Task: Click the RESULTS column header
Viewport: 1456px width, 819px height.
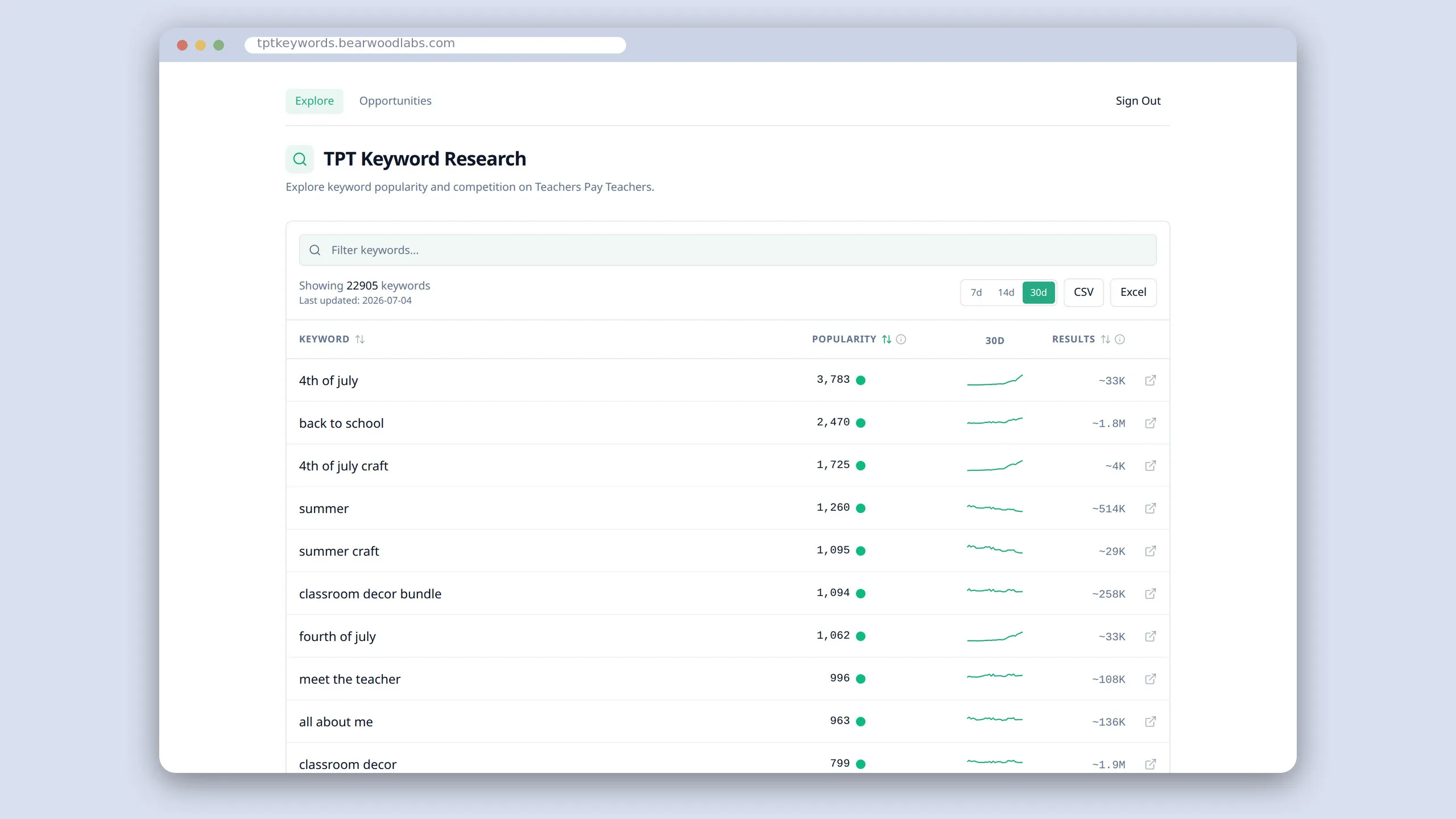Action: (x=1073, y=340)
